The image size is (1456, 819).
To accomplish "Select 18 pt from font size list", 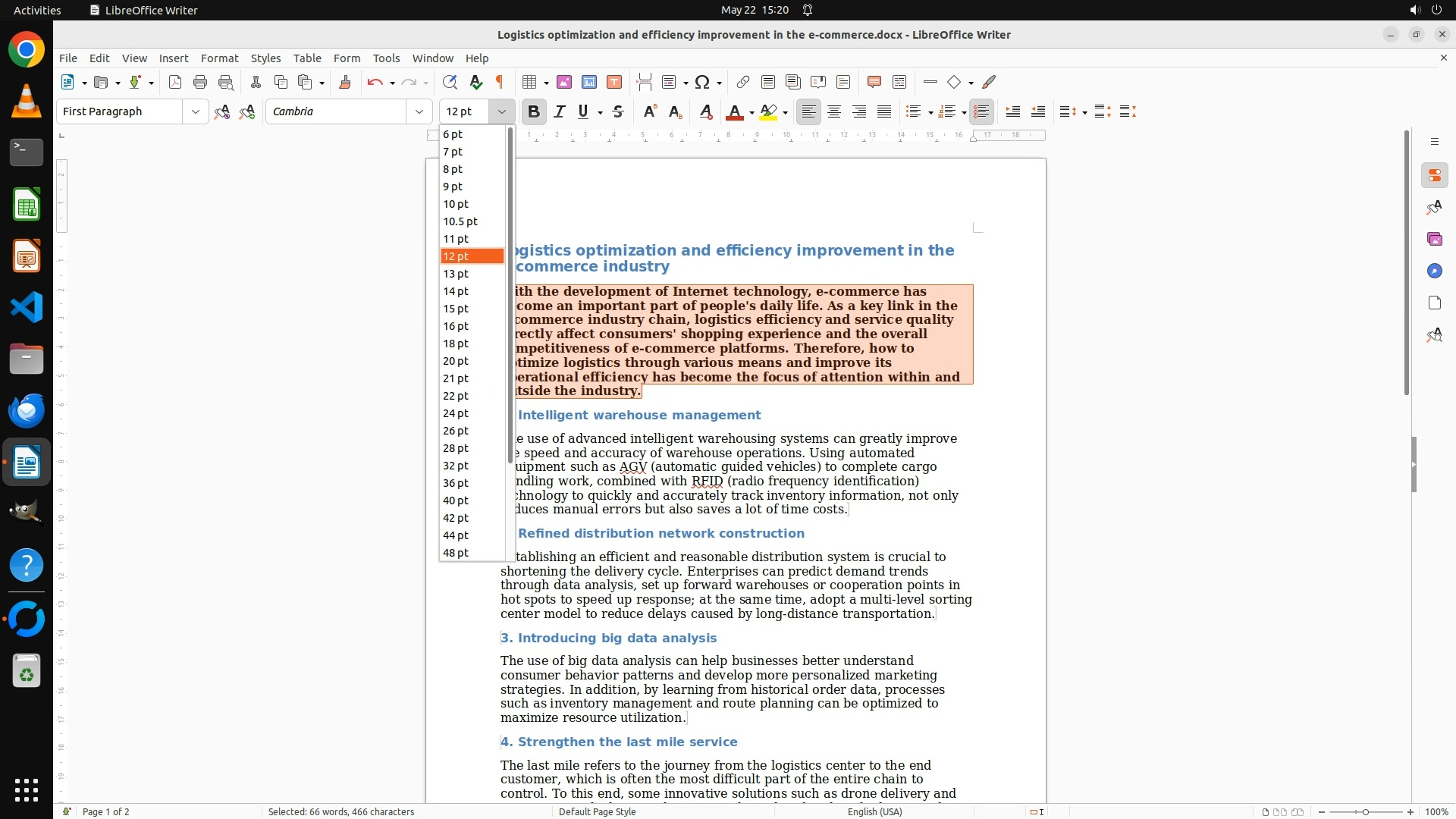I will click(456, 344).
